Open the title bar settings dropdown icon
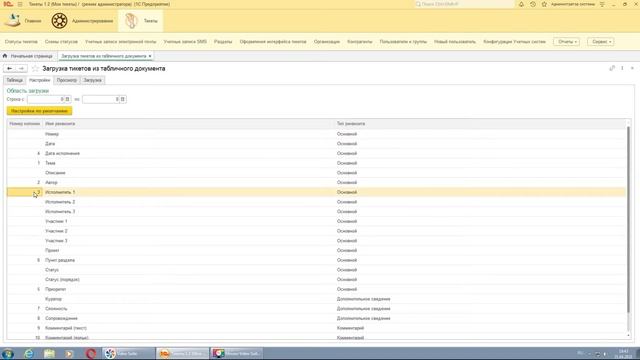640x360 pixels. tap(602, 4)
